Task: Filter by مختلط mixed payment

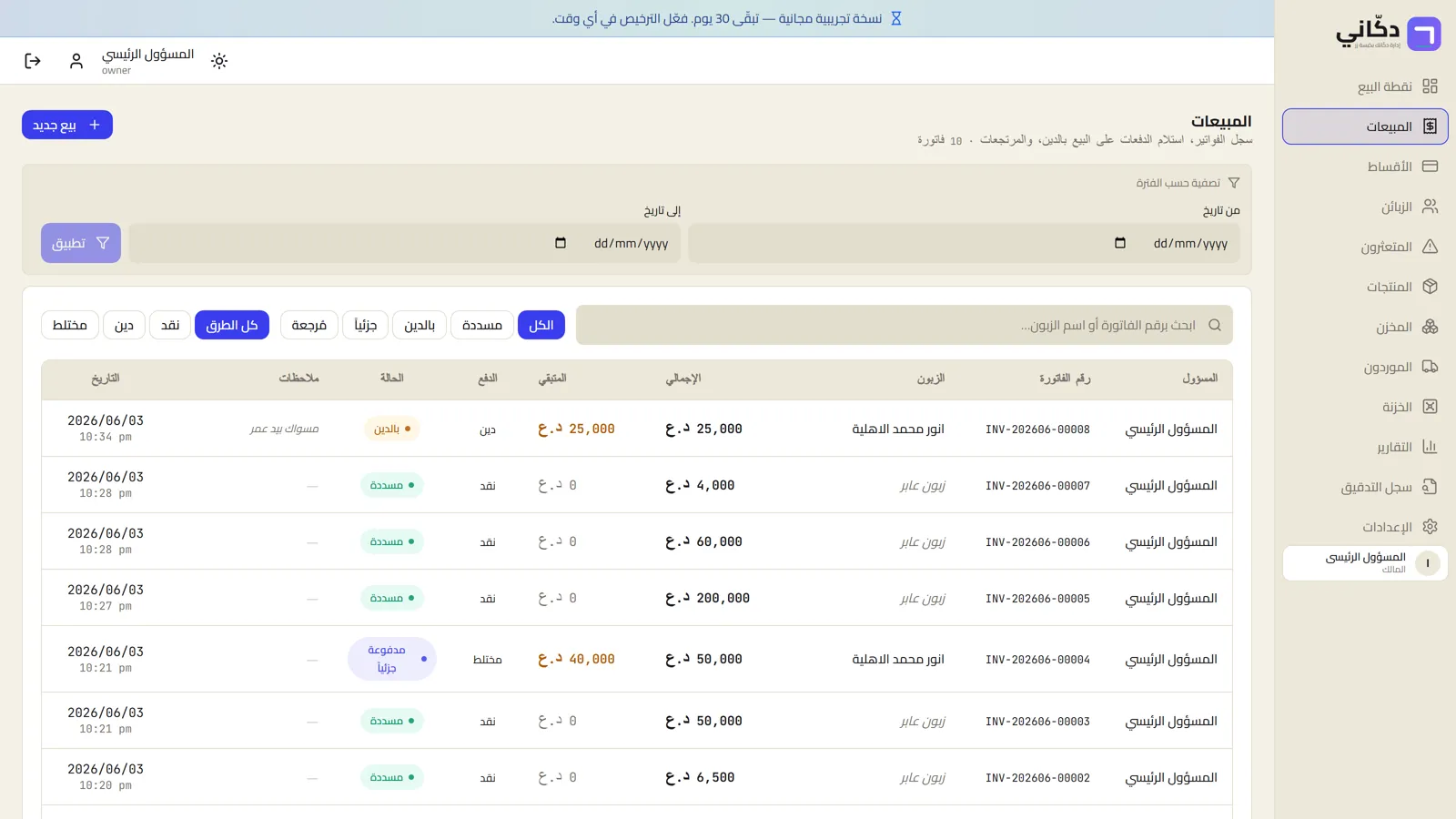Action: [x=70, y=325]
